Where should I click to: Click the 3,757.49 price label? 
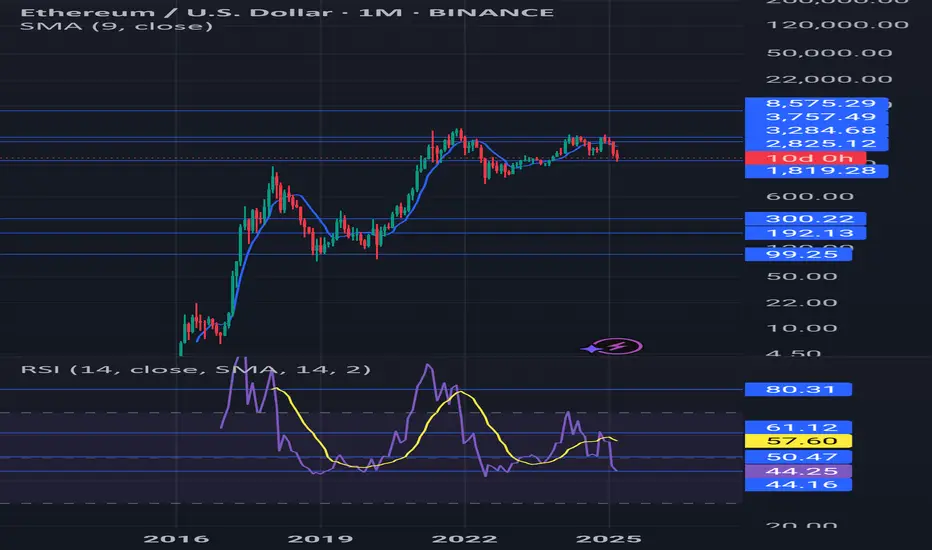pos(816,117)
